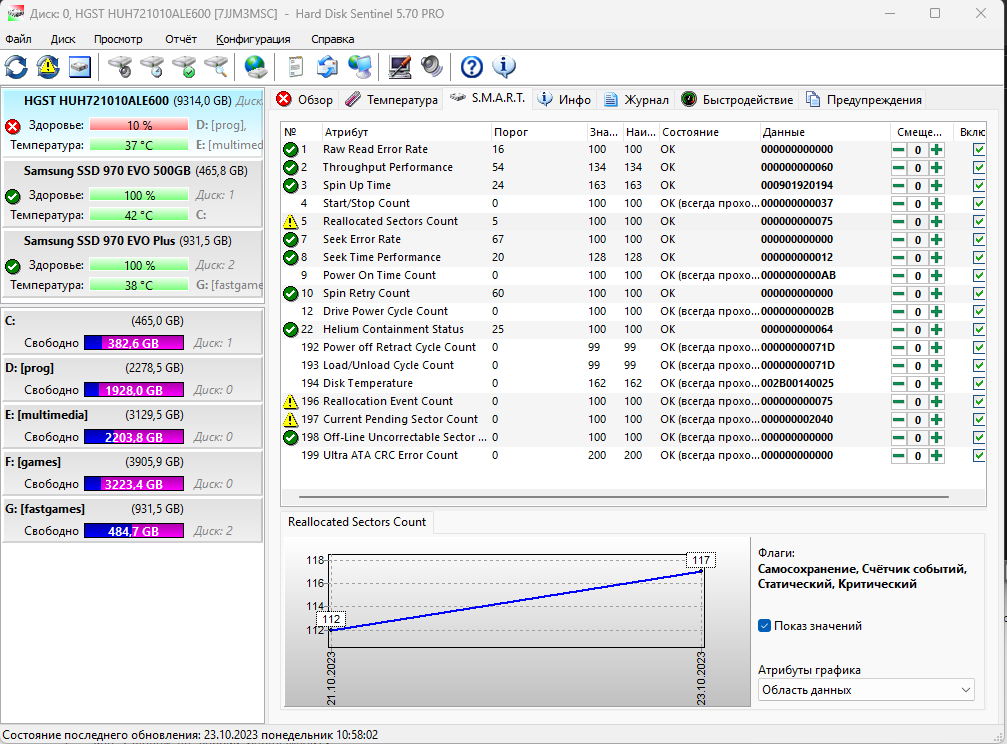Click the refresh disk status toolbar icon
Image resolution: width=1007 pixels, height=744 pixels.
[16, 67]
